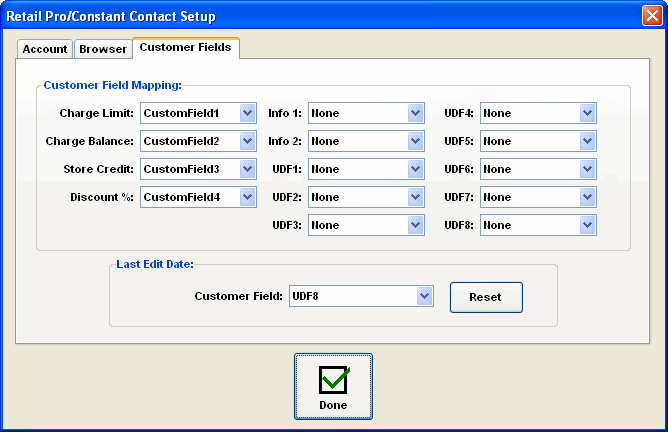This screenshot has width=668, height=432.
Task: Click the 'Charge Limit:' label
Action: (96, 113)
